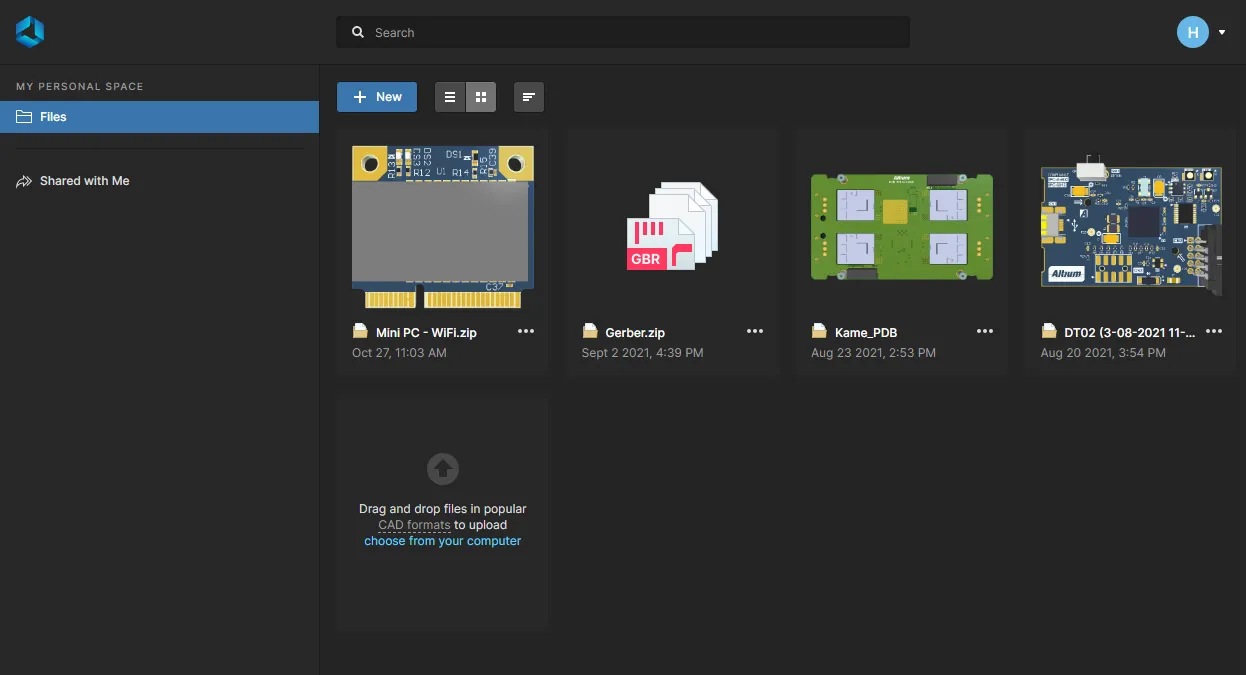Click file icon beside DT02

(1048, 332)
